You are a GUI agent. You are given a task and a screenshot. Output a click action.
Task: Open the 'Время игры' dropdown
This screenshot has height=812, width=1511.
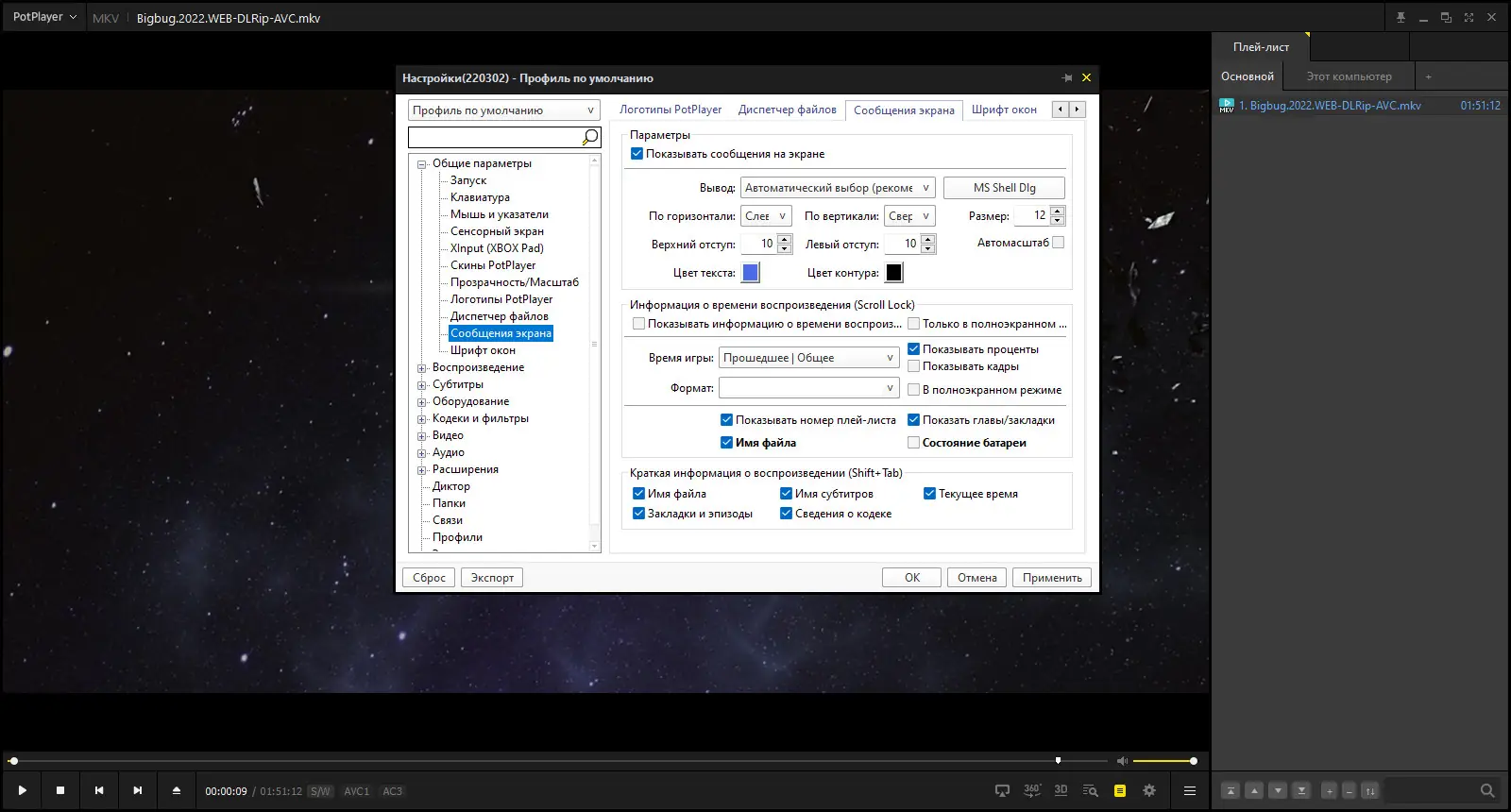click(808, 358)
